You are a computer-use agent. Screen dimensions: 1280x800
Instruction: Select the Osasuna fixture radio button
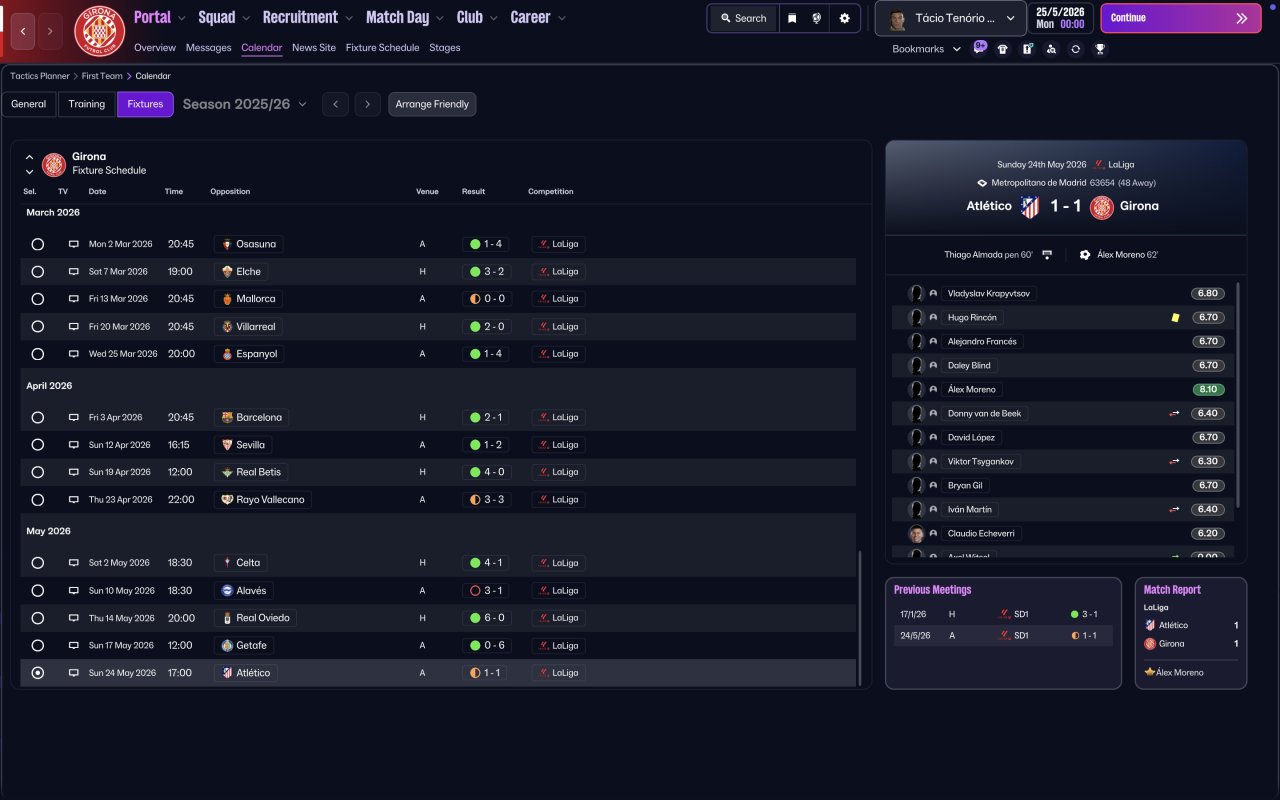coord(38,244)
